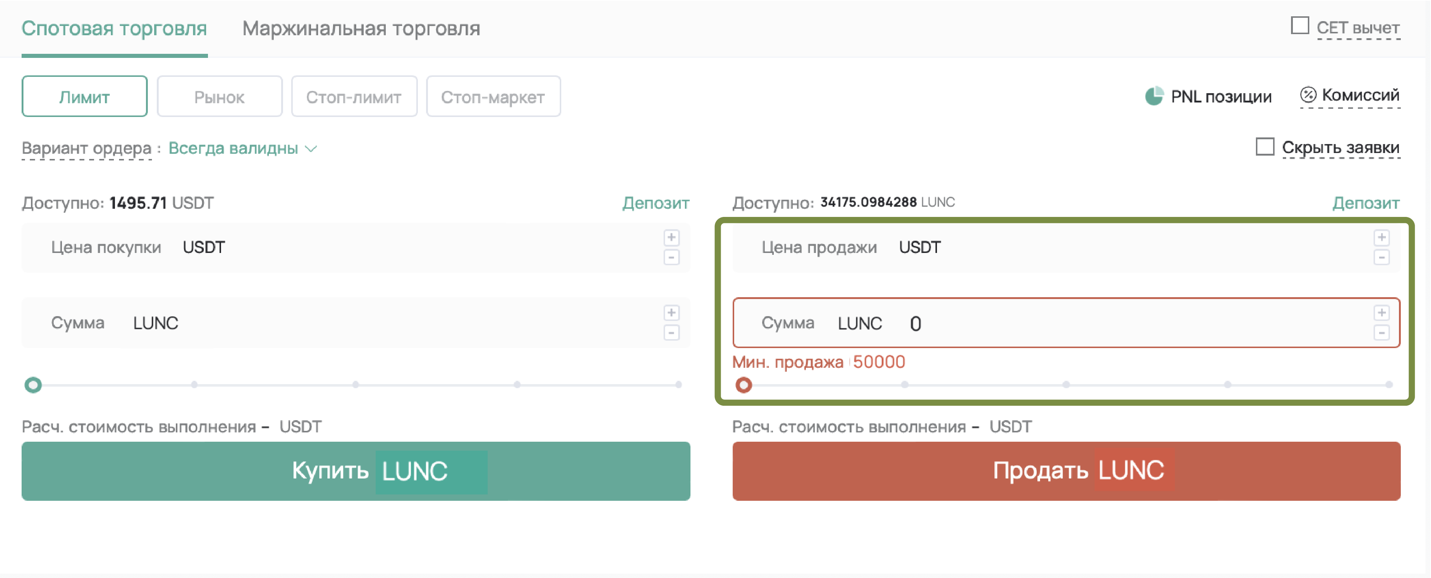Click the PNL позиции pie icon

point(1154,96)
